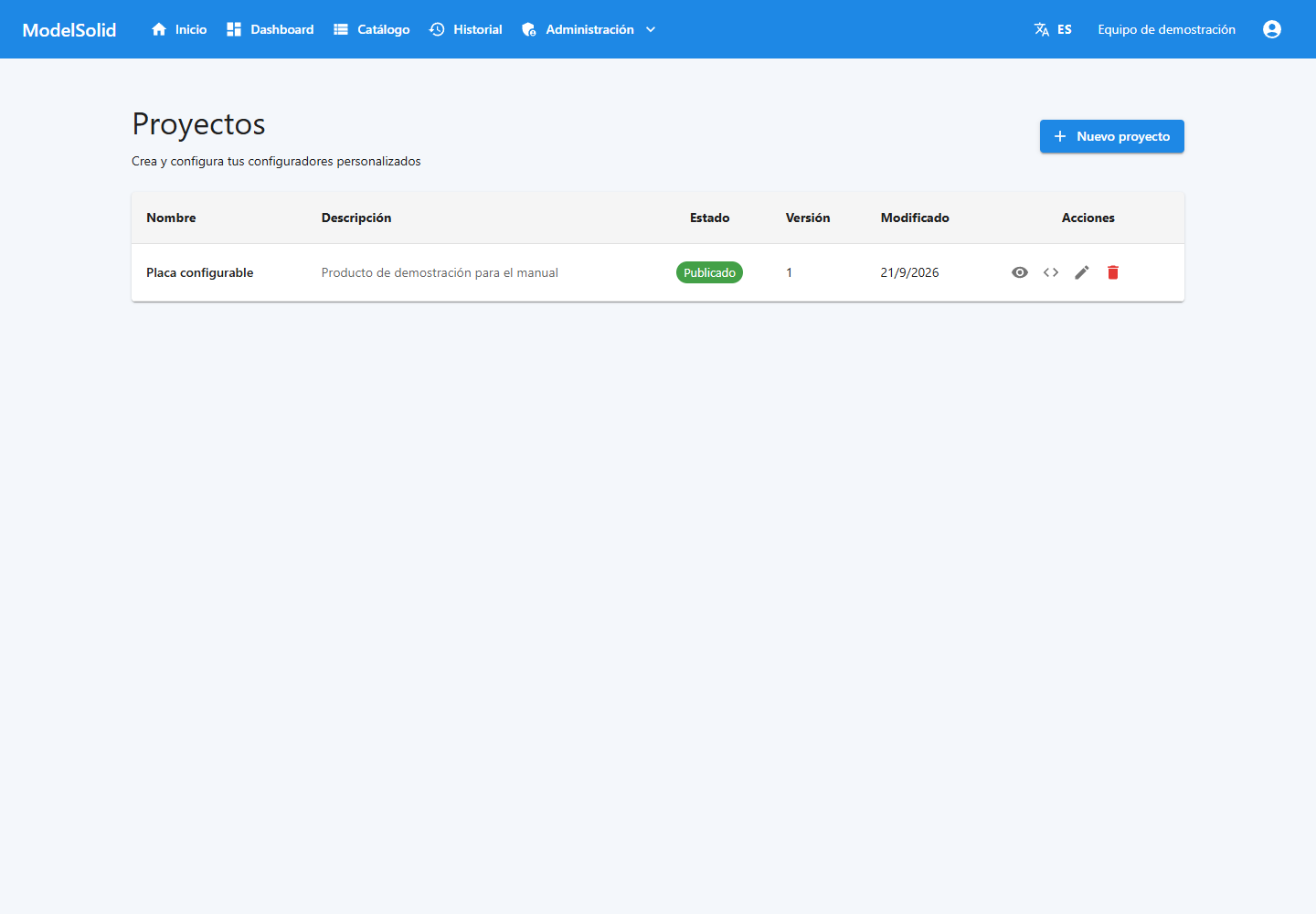This screenshot has height=914, width=1316.
Task: Click the translate language icon
Action: (x=1042, y=29)
